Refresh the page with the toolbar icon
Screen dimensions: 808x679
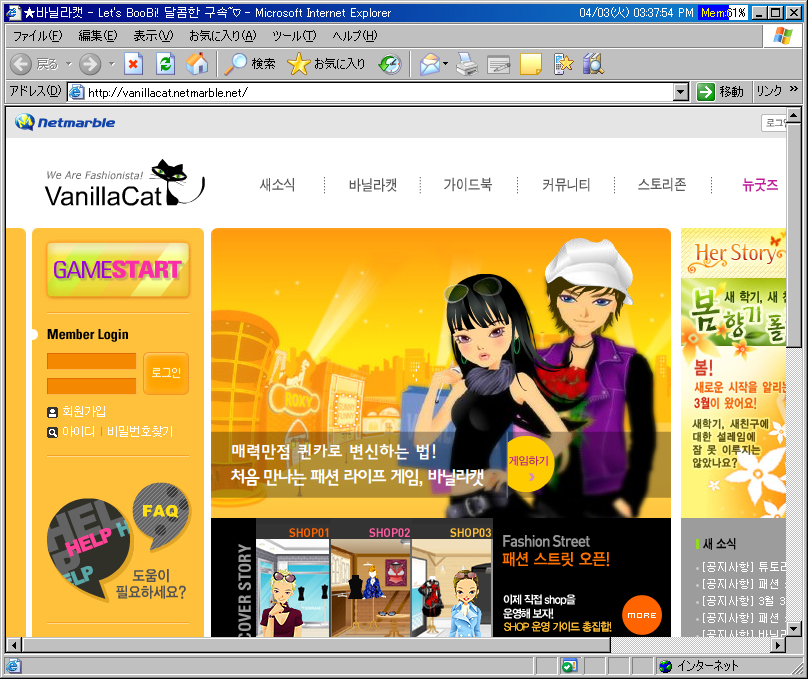point(165,64)
